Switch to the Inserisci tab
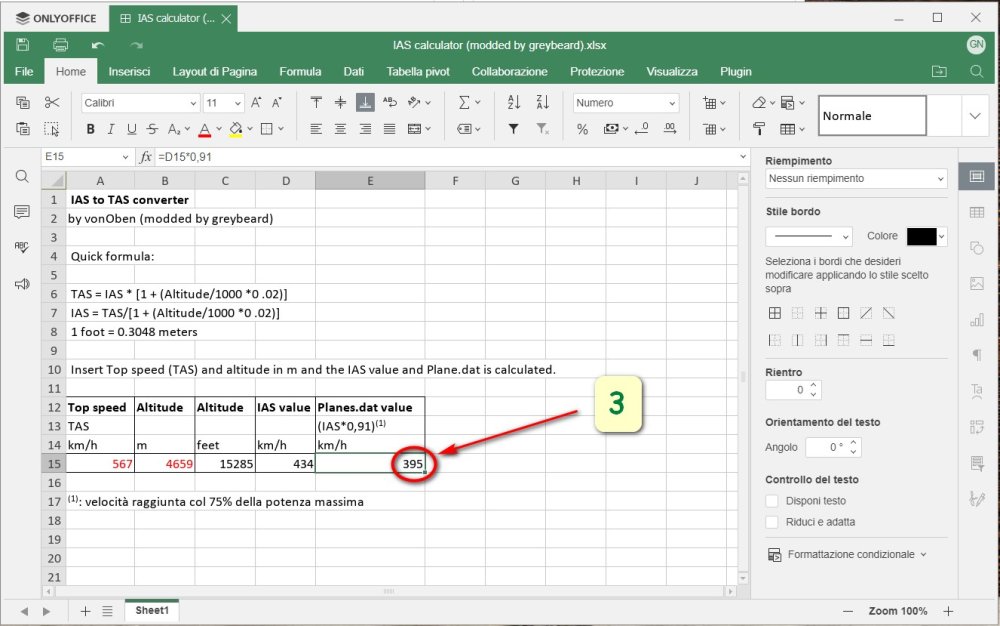 129,72
